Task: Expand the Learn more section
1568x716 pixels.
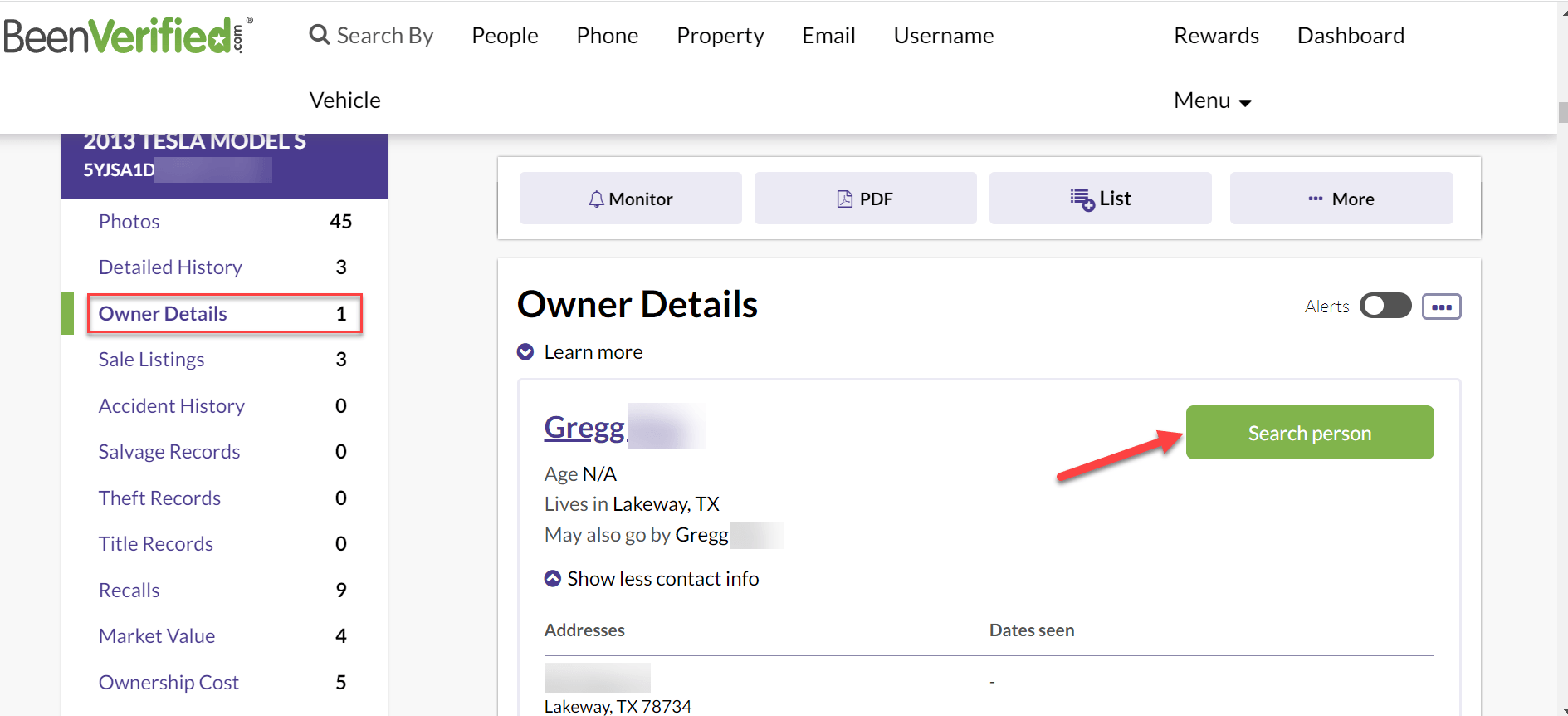Action: point(593,352)
